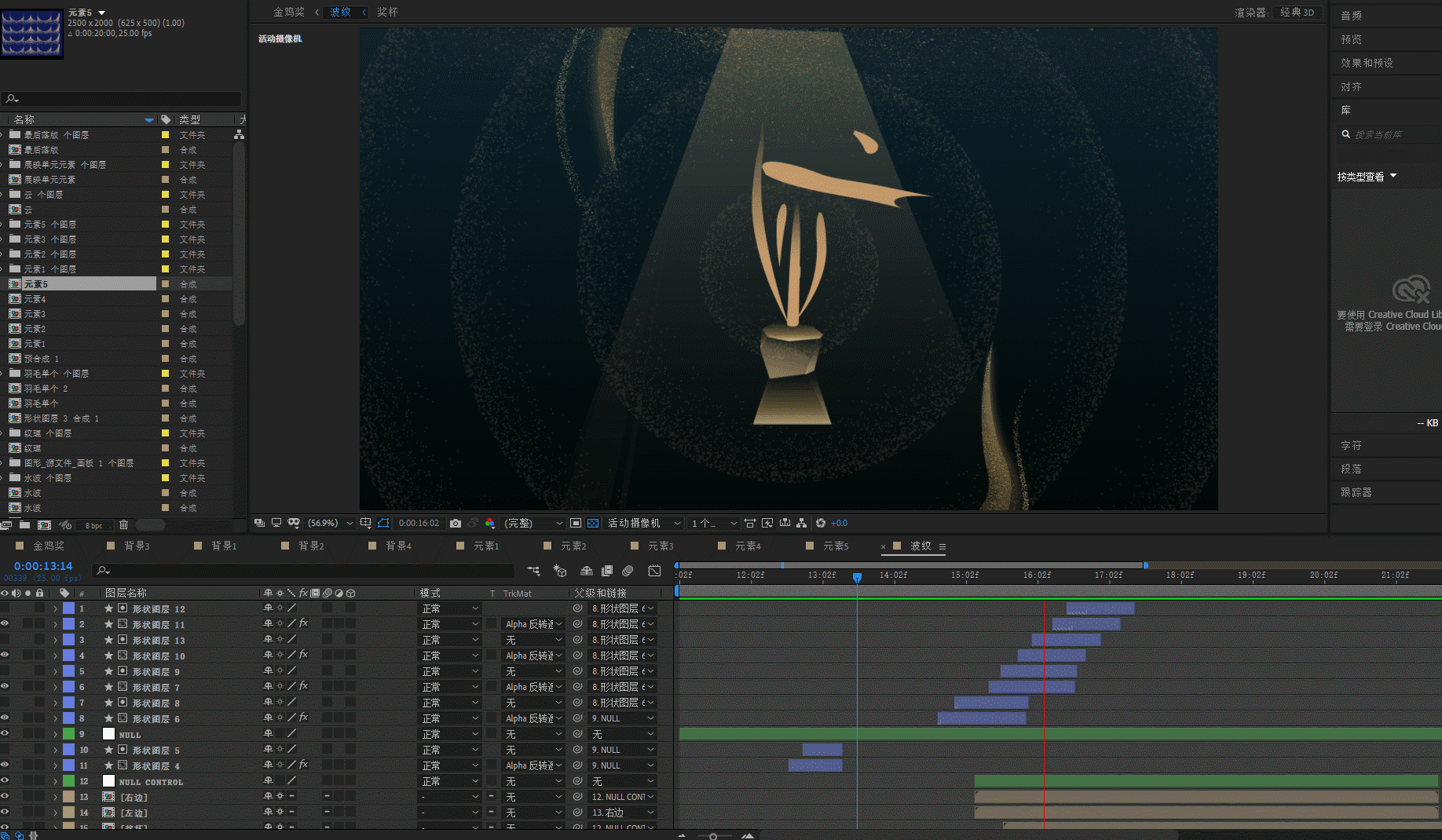Toggle the VR goggles preview icon
Viewport: 1442px width, 840px height.
click(x=294, y=523)
